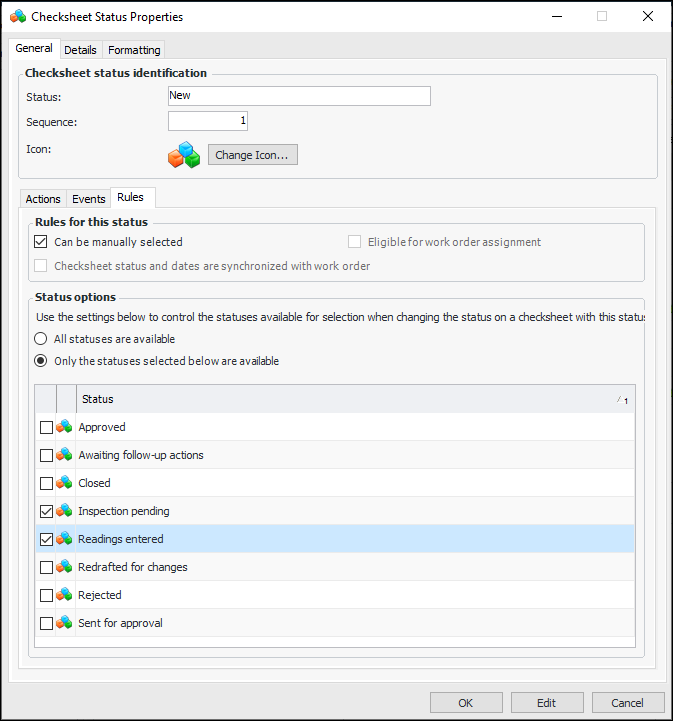Image resolution: width=673 pixels, height=721 pixels.
Task: Click the icon next to Closed status
Action: tap(64, 483)
